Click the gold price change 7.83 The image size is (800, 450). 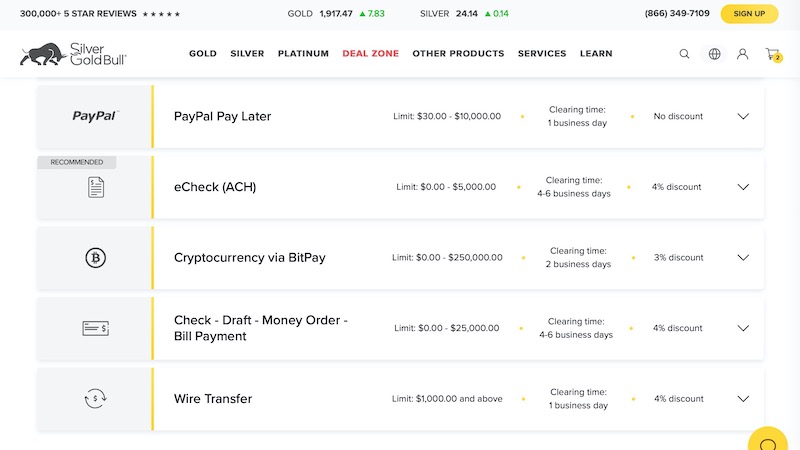tap(372, 14)
